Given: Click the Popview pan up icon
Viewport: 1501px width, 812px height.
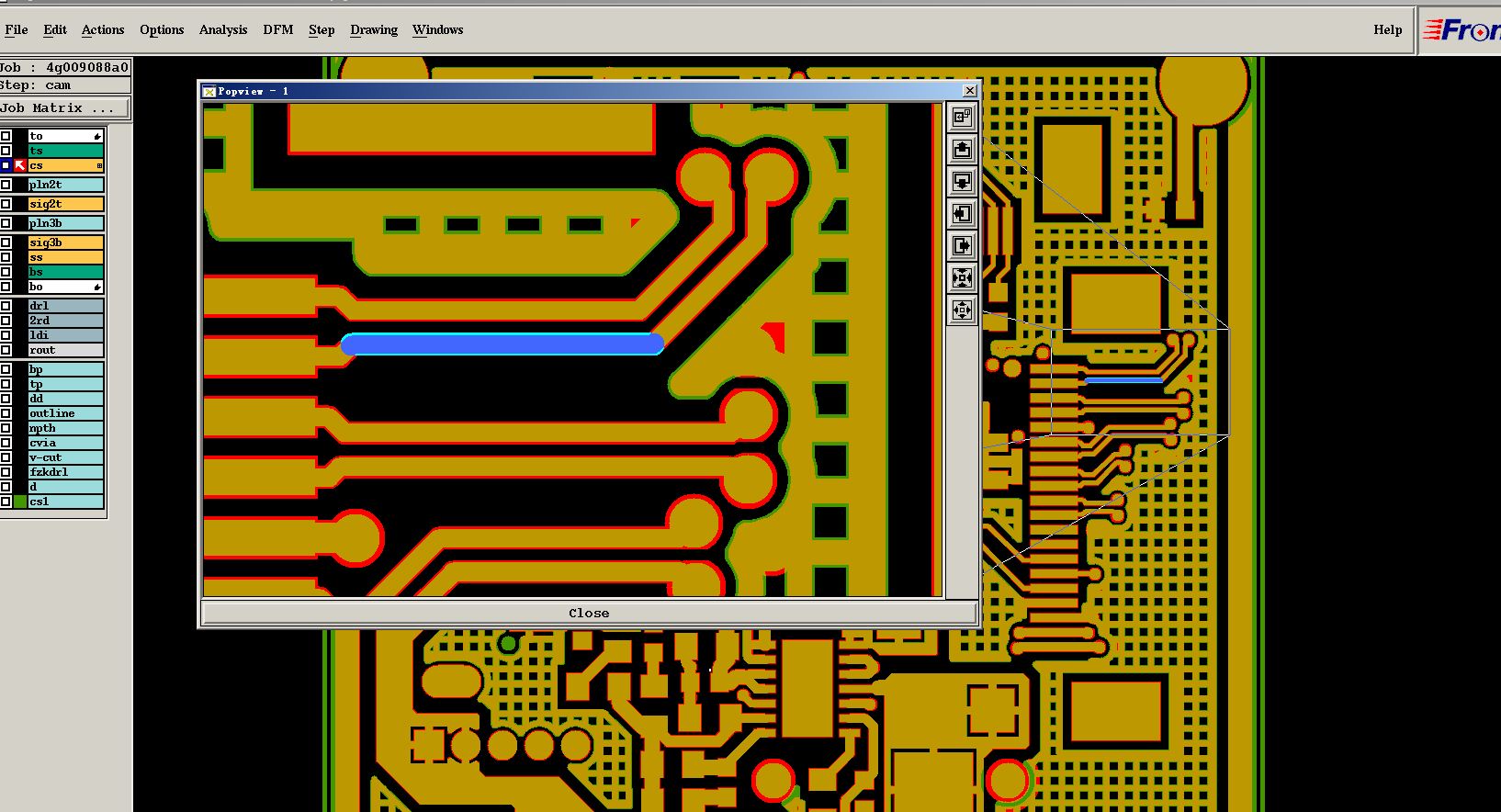Looking at the screenshot, I should [x=962, y=150].
